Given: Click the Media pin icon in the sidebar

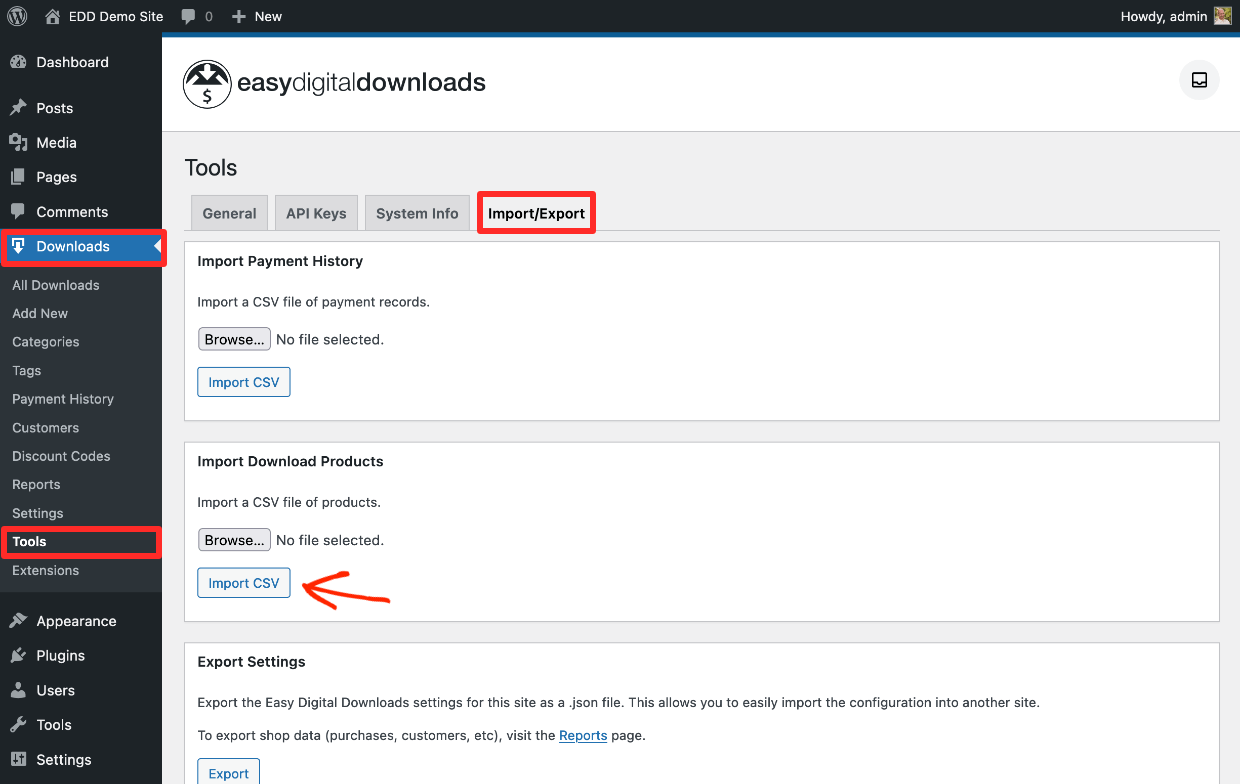Looking at the screenshot, I should pyautogui.click(x=20, y=143).
